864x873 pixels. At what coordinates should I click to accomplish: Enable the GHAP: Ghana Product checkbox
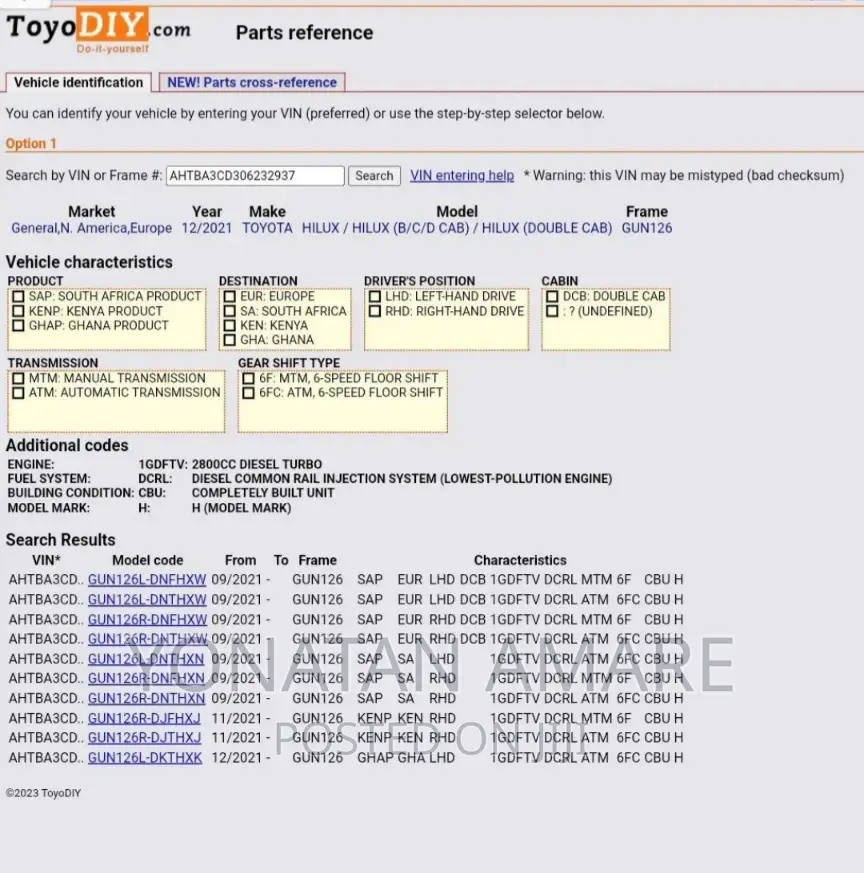[18, 326]
